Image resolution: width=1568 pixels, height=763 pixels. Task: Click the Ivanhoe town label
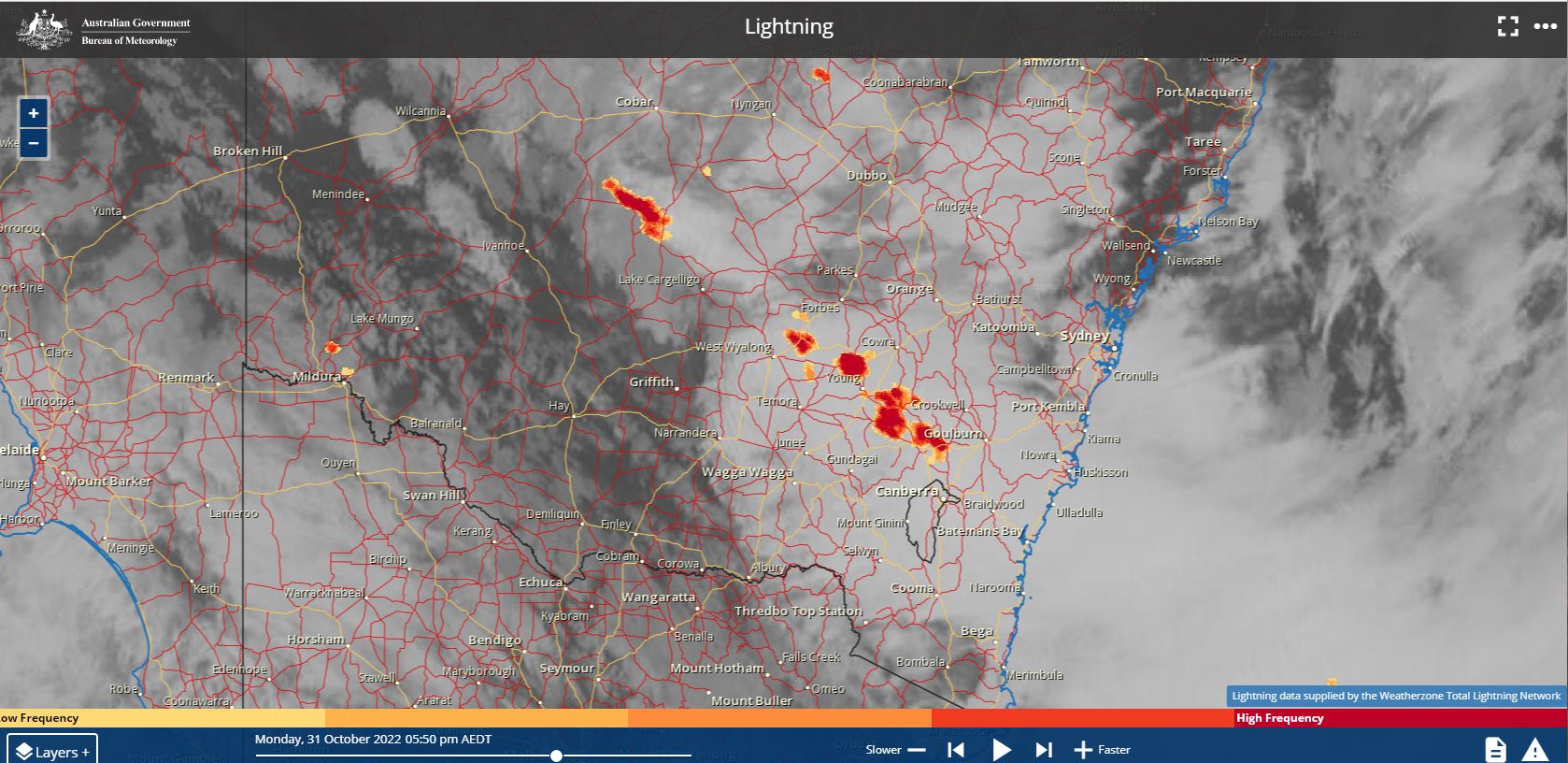pyautogui.click(x=503, y=245)
